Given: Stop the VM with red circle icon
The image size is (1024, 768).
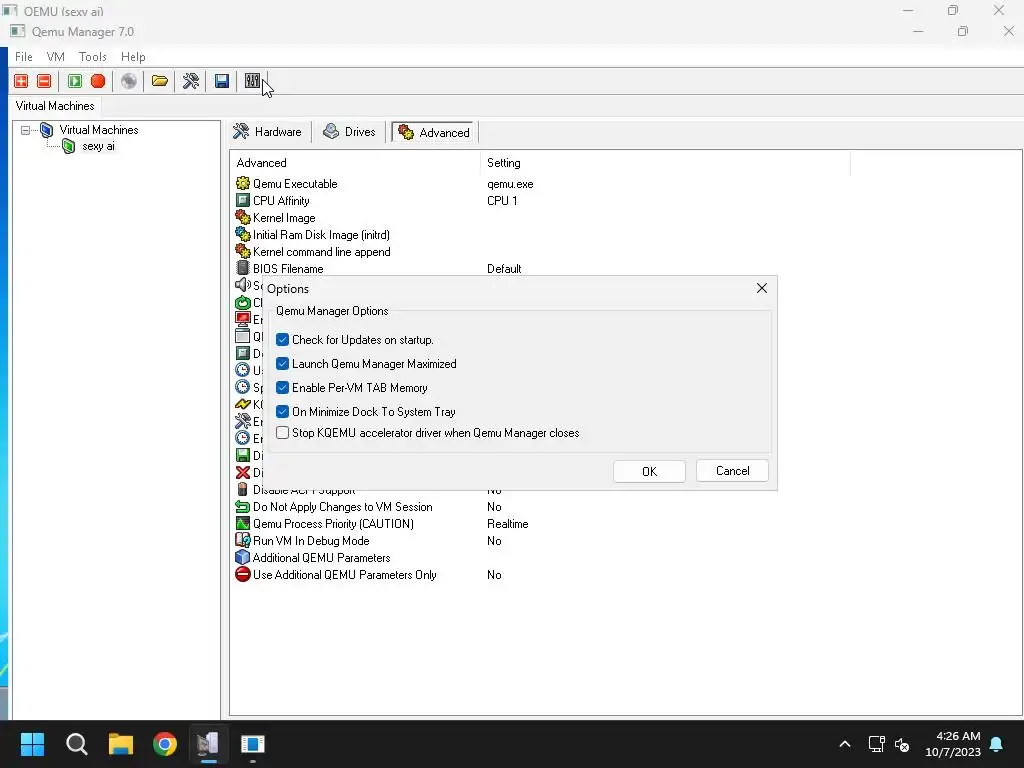Looking at the screenshot, I should [x=98, y=81].
